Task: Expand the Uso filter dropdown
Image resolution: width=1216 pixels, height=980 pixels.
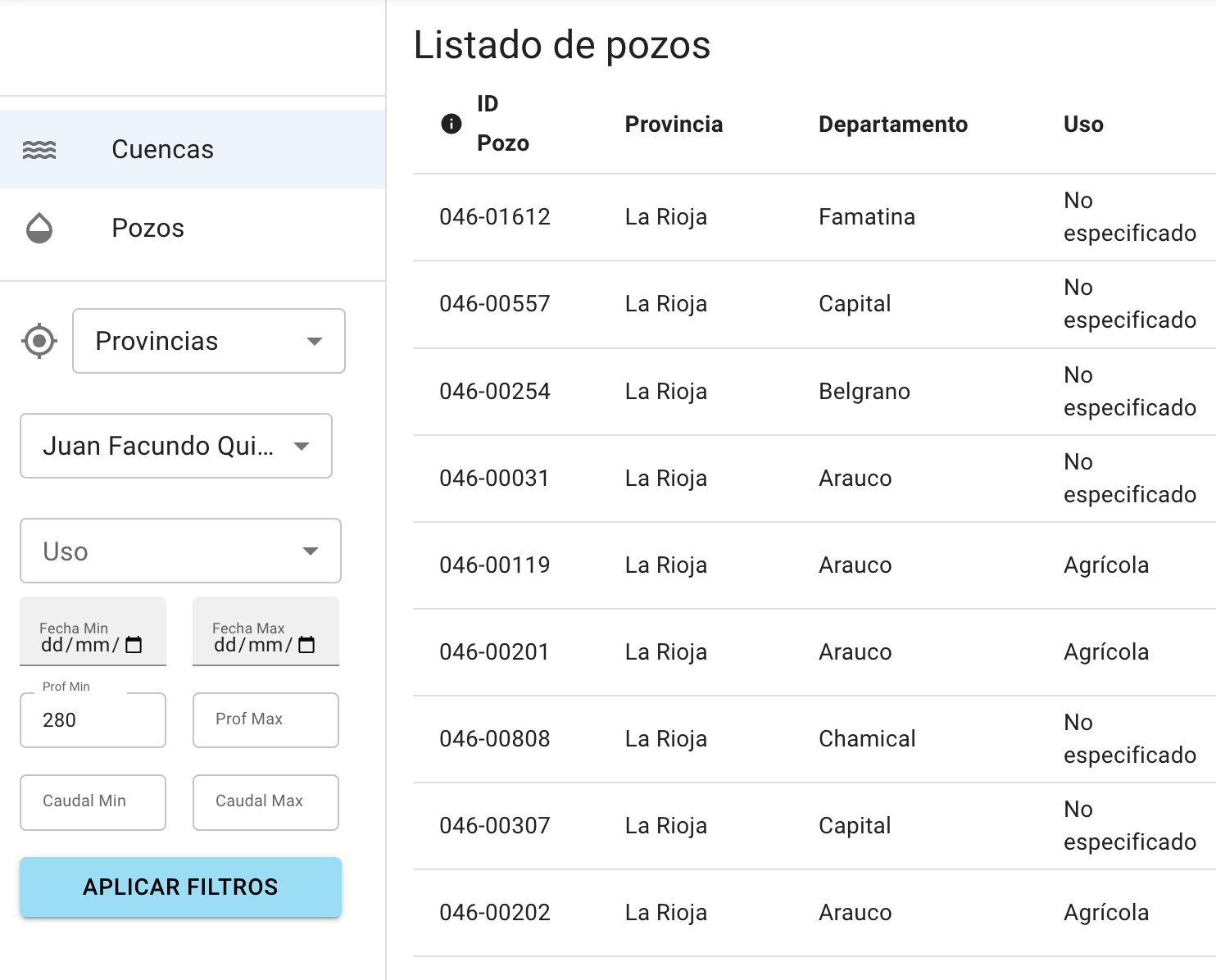Action: pos(180,551)
